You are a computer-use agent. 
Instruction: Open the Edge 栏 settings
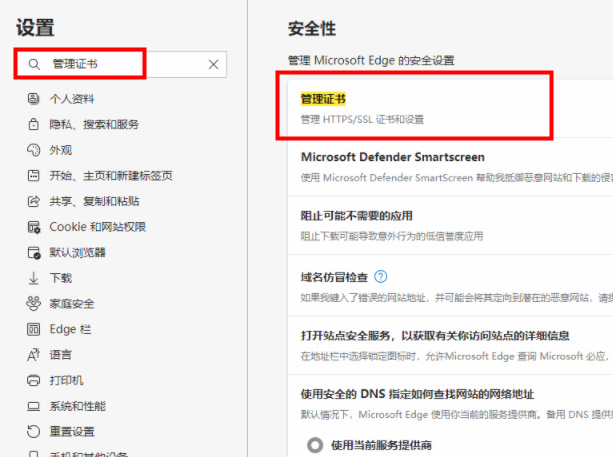[70, 330]
